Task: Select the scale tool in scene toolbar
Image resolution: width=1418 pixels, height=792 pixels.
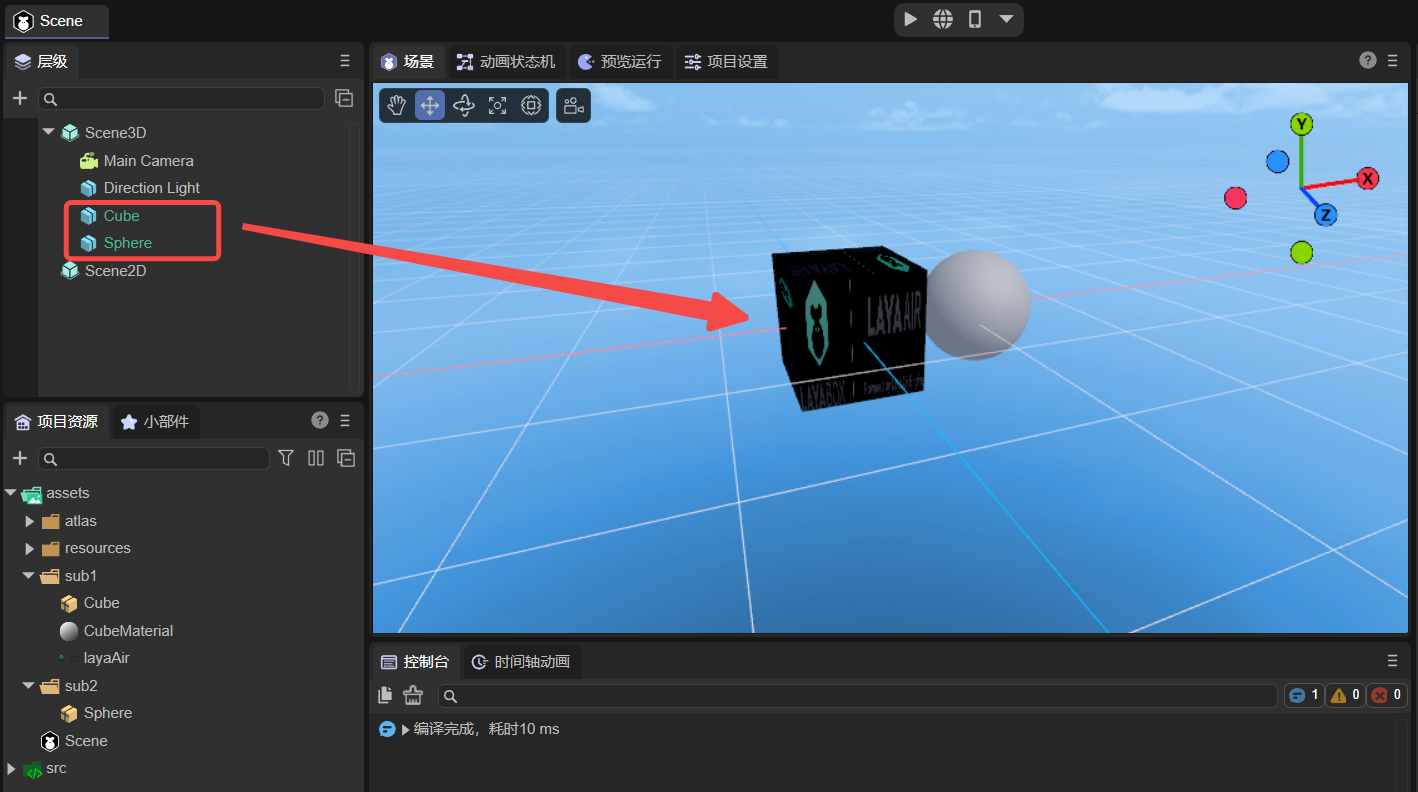Action: click(497, 105)
